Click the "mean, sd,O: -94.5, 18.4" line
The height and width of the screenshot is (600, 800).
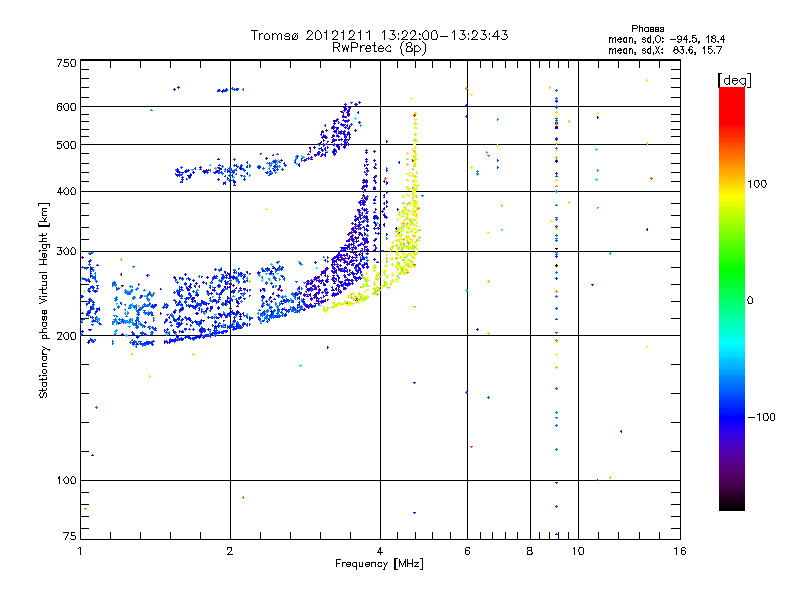(666, 39)
